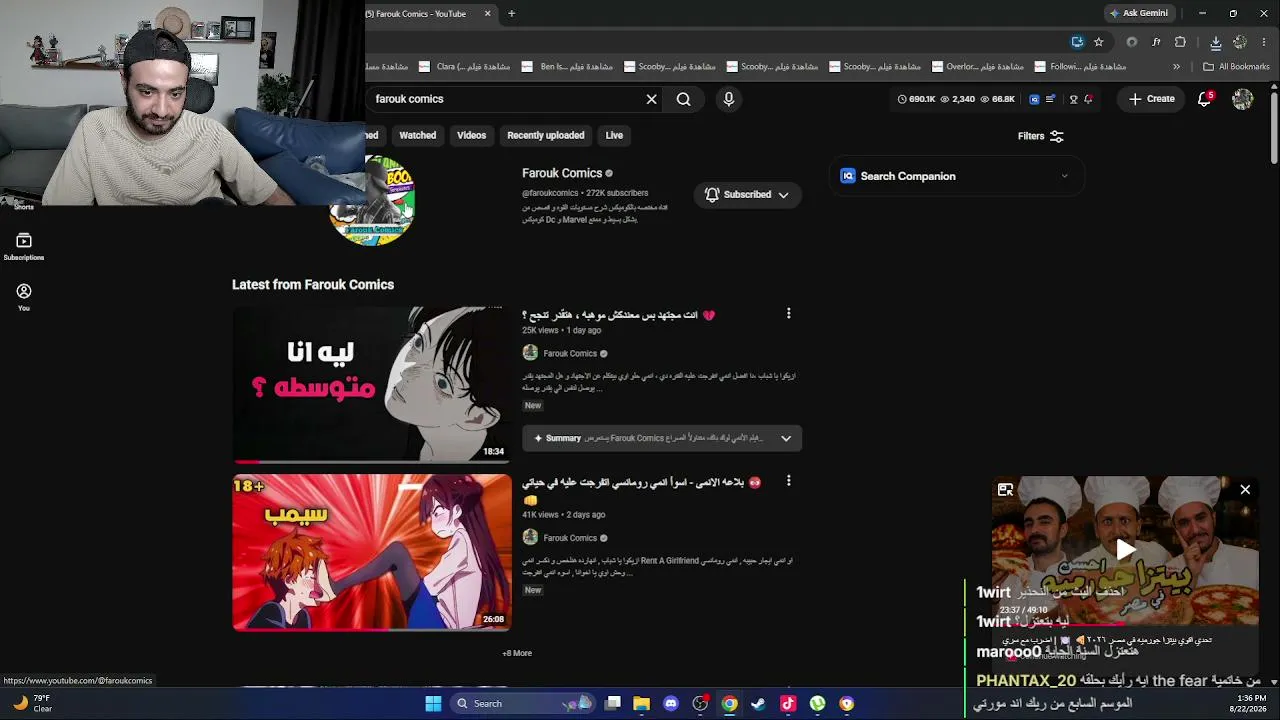Open options for the 41K views video
Viewport: 1280px width, 720px height.
click(788, 481)
